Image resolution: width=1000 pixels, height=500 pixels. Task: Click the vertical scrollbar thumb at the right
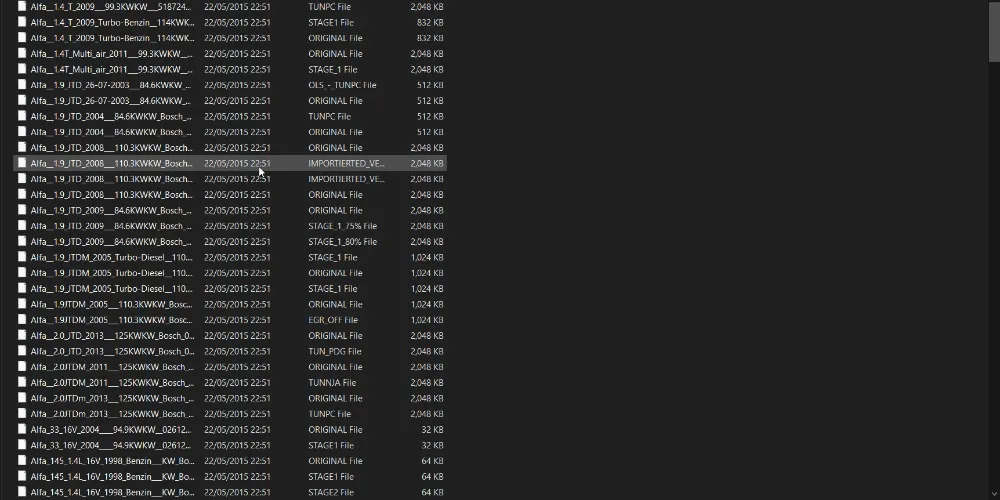994,31
